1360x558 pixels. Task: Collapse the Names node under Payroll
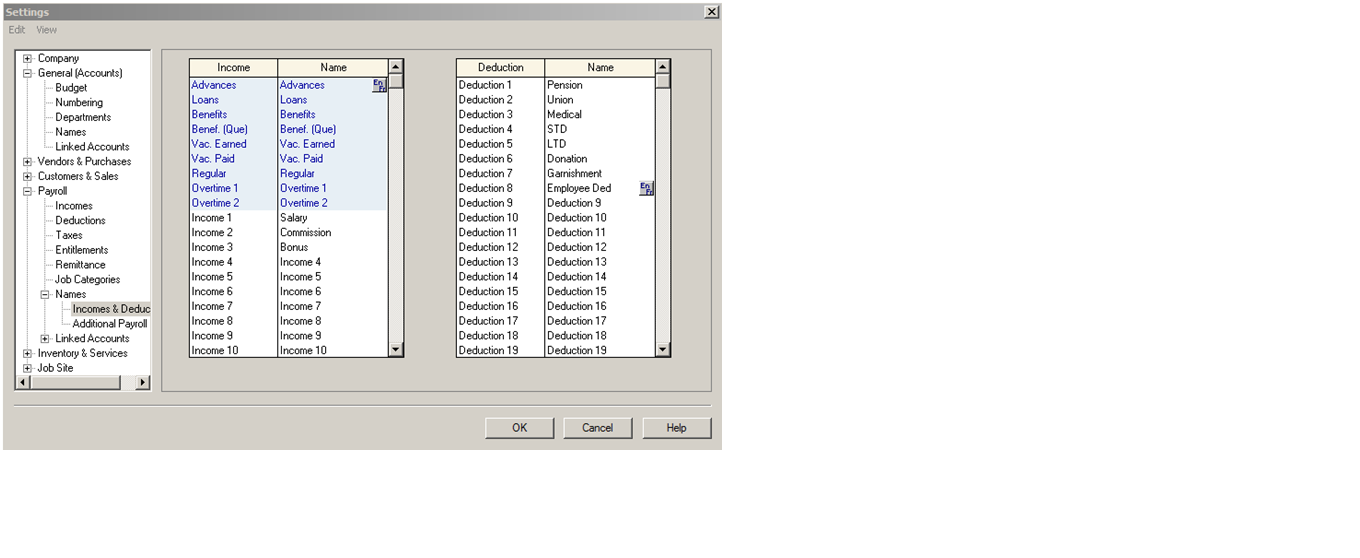(x=45, y=294)
